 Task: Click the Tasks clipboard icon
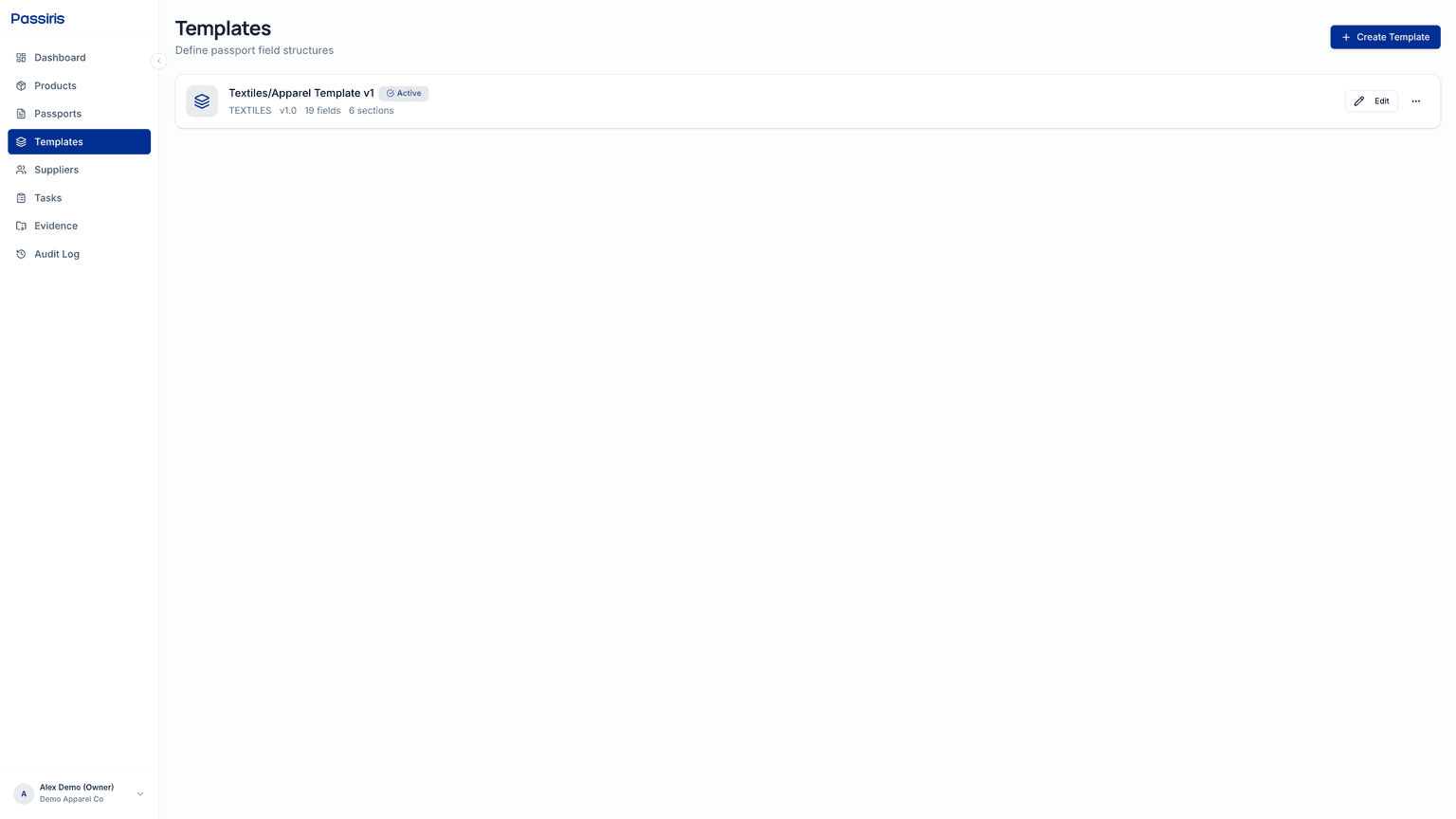pos(20,197)
